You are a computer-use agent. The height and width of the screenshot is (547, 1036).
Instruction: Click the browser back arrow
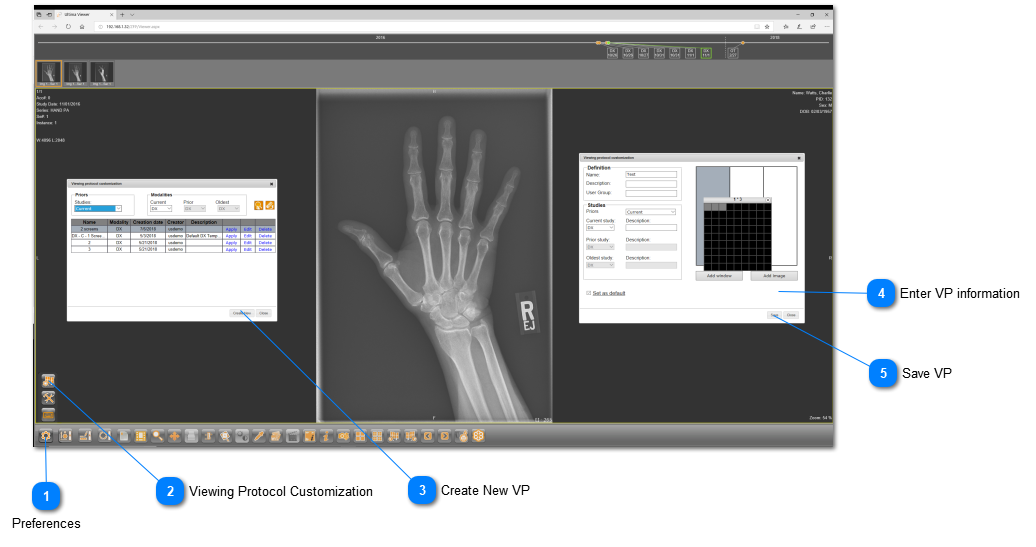(41, 26)
